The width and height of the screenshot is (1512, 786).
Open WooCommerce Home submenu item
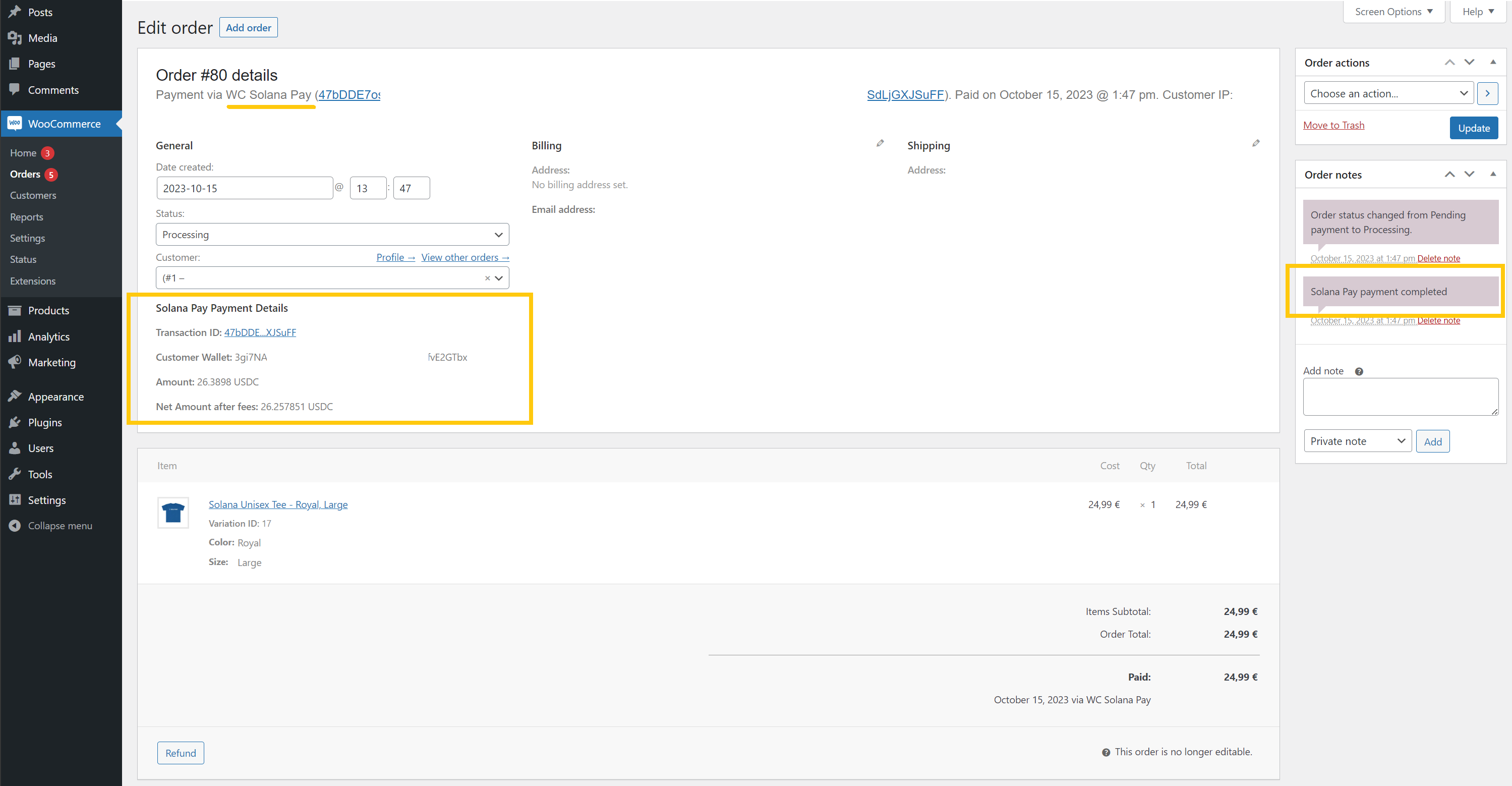coord(23,153)
